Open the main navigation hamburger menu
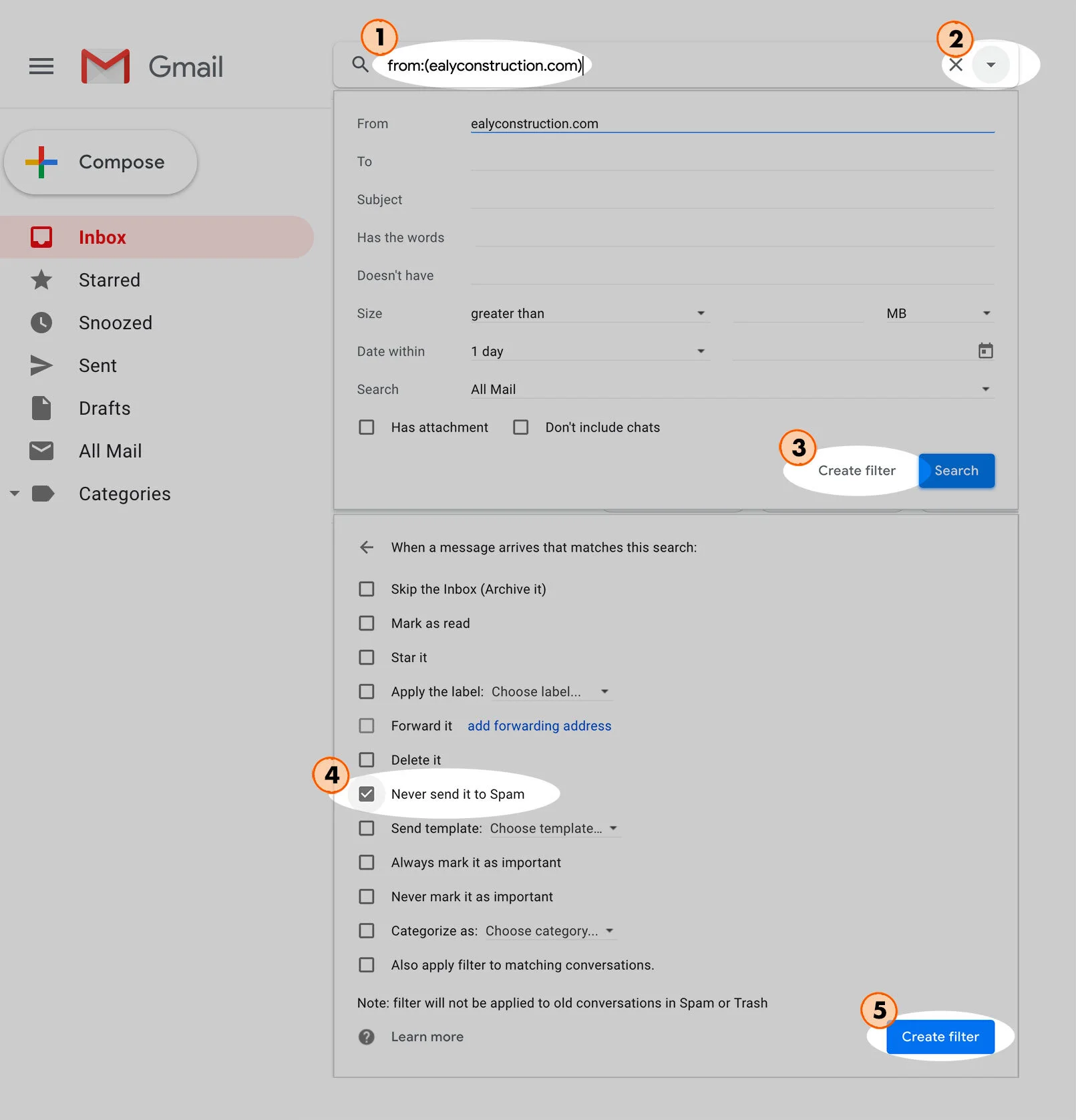 click(41, 66)
